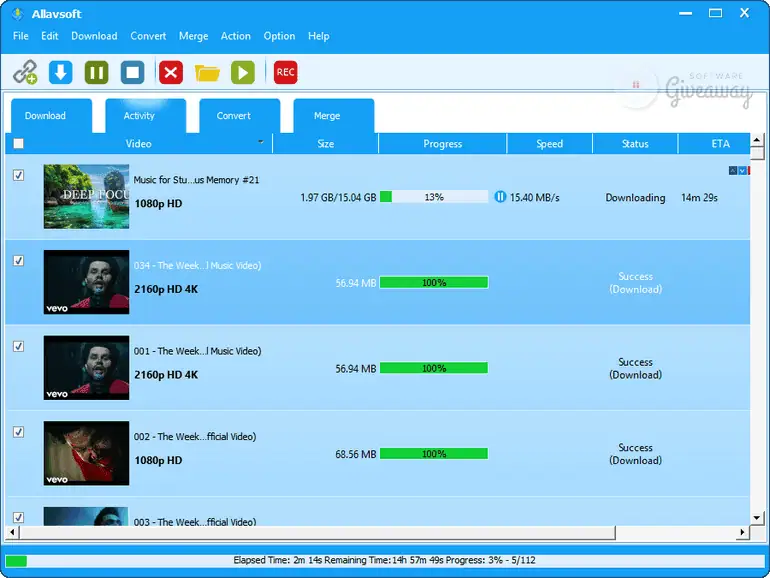The image size is (770, 578).
Task: Sort by ETA column header
Action: (x=715, y=144)
